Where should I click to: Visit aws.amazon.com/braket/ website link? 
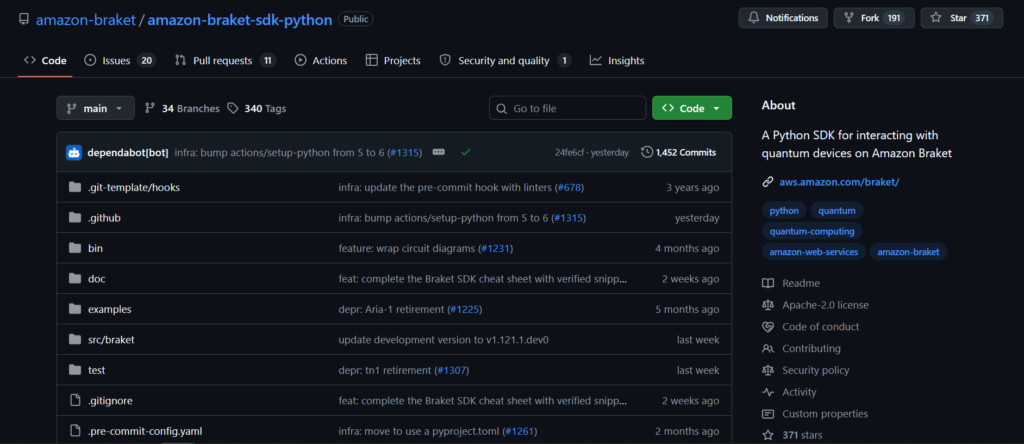tap(839, 182)
